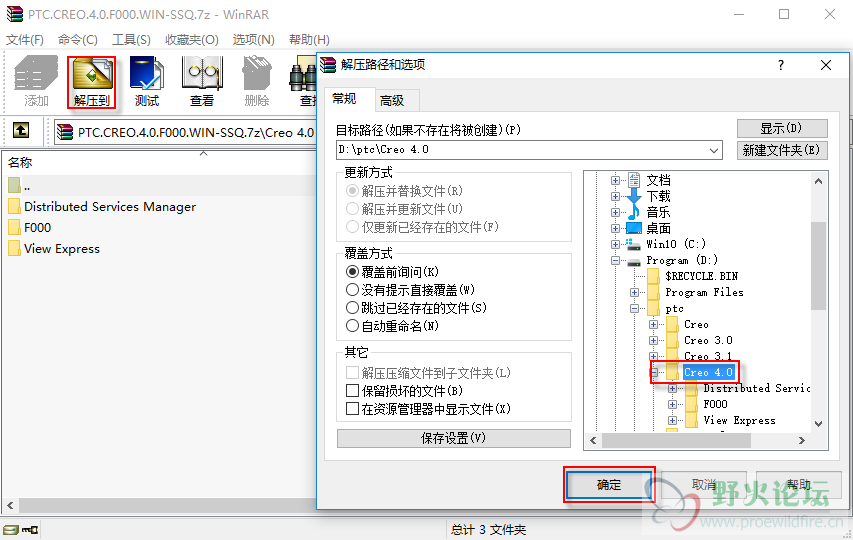Click the $RECYCLE.BIN folder icon
853x540 pixels.
coord(653,276)
